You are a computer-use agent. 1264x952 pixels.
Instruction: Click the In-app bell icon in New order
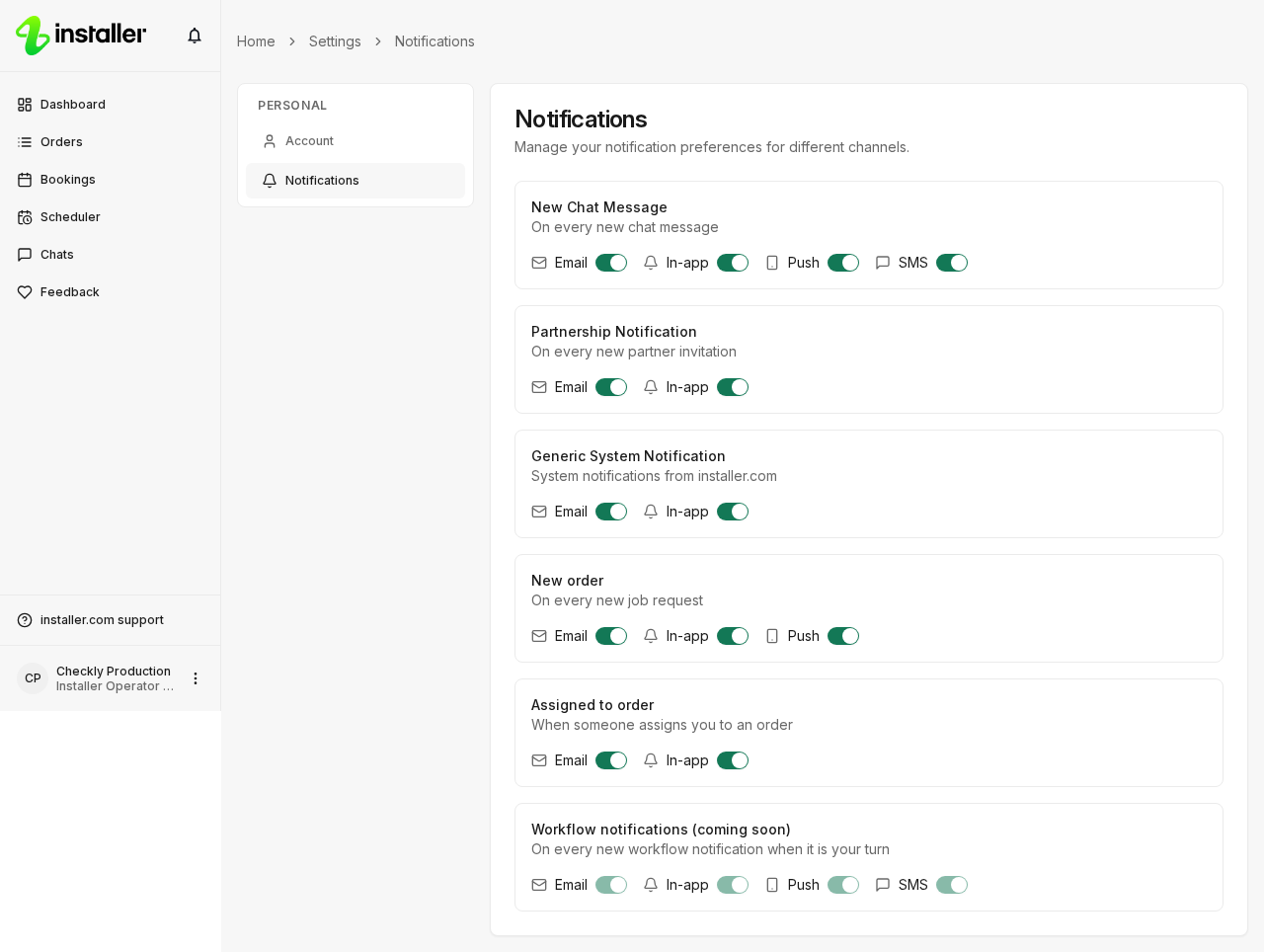tap(651, 636)
